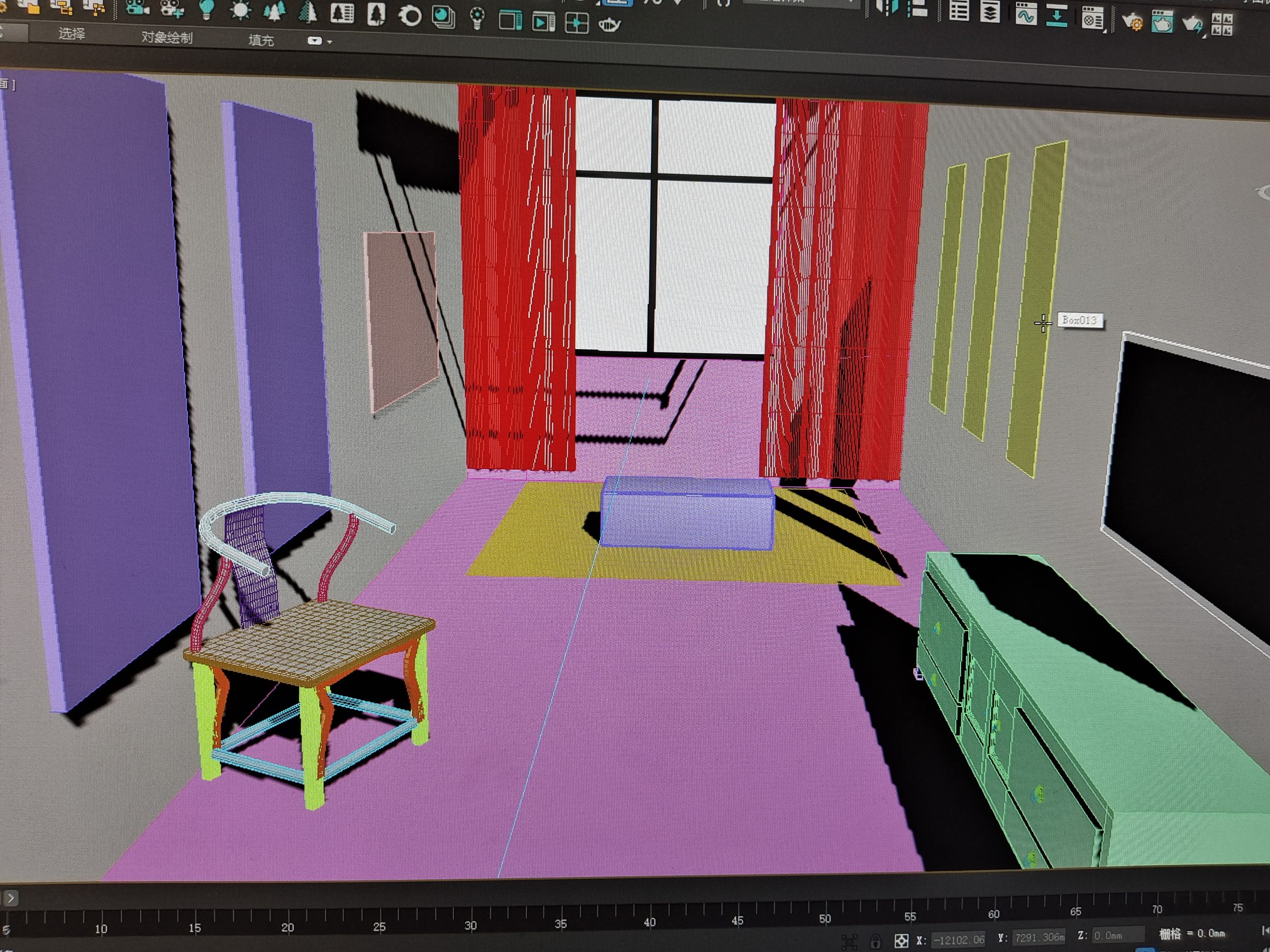The width and height of the screenshot is (1270, 952).
Task: Toggle absolute/offset transform mode icon
Action: (x=901, y=941)
